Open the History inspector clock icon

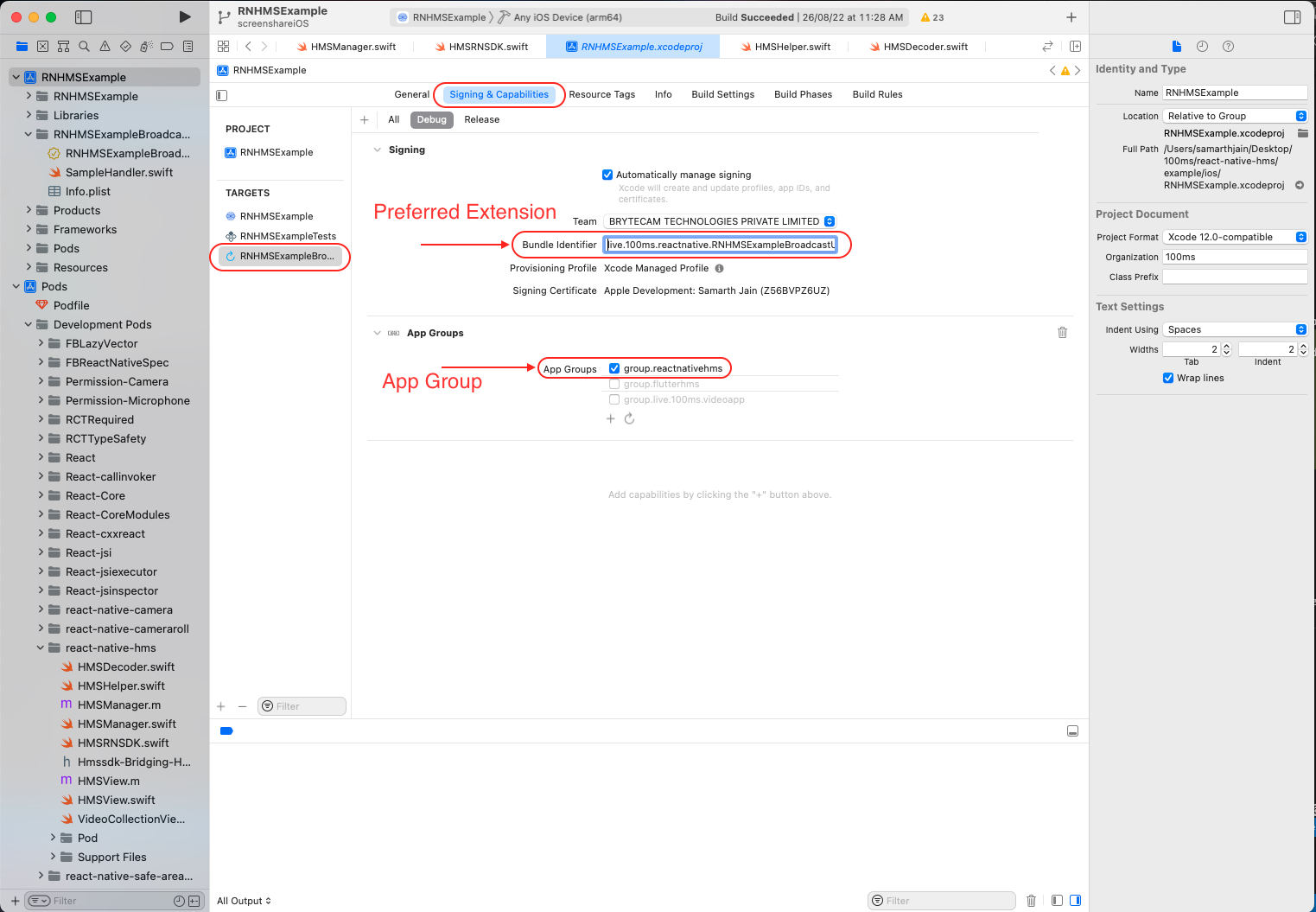(x=1202, y=46)
